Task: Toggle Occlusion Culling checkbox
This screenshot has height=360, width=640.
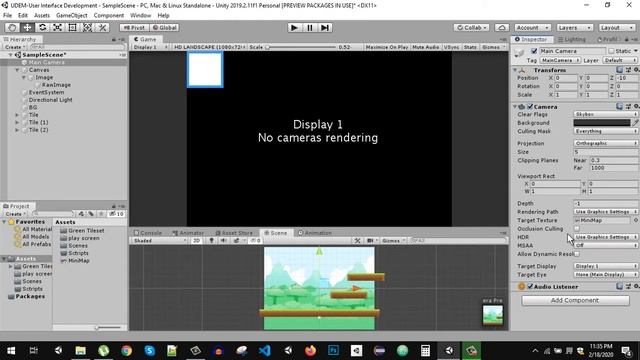Action: coord(576,229)
